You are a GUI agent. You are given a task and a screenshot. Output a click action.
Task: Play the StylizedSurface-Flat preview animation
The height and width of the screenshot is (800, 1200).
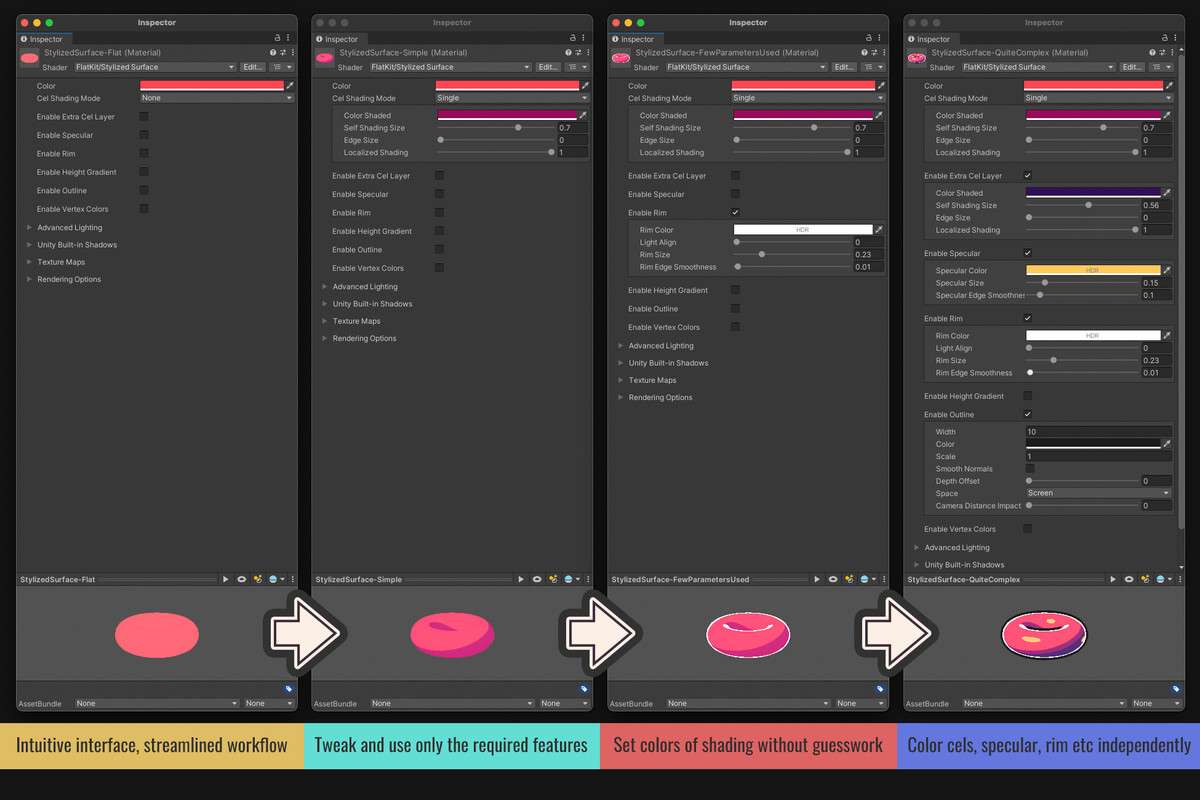click(x=226, y=579)
